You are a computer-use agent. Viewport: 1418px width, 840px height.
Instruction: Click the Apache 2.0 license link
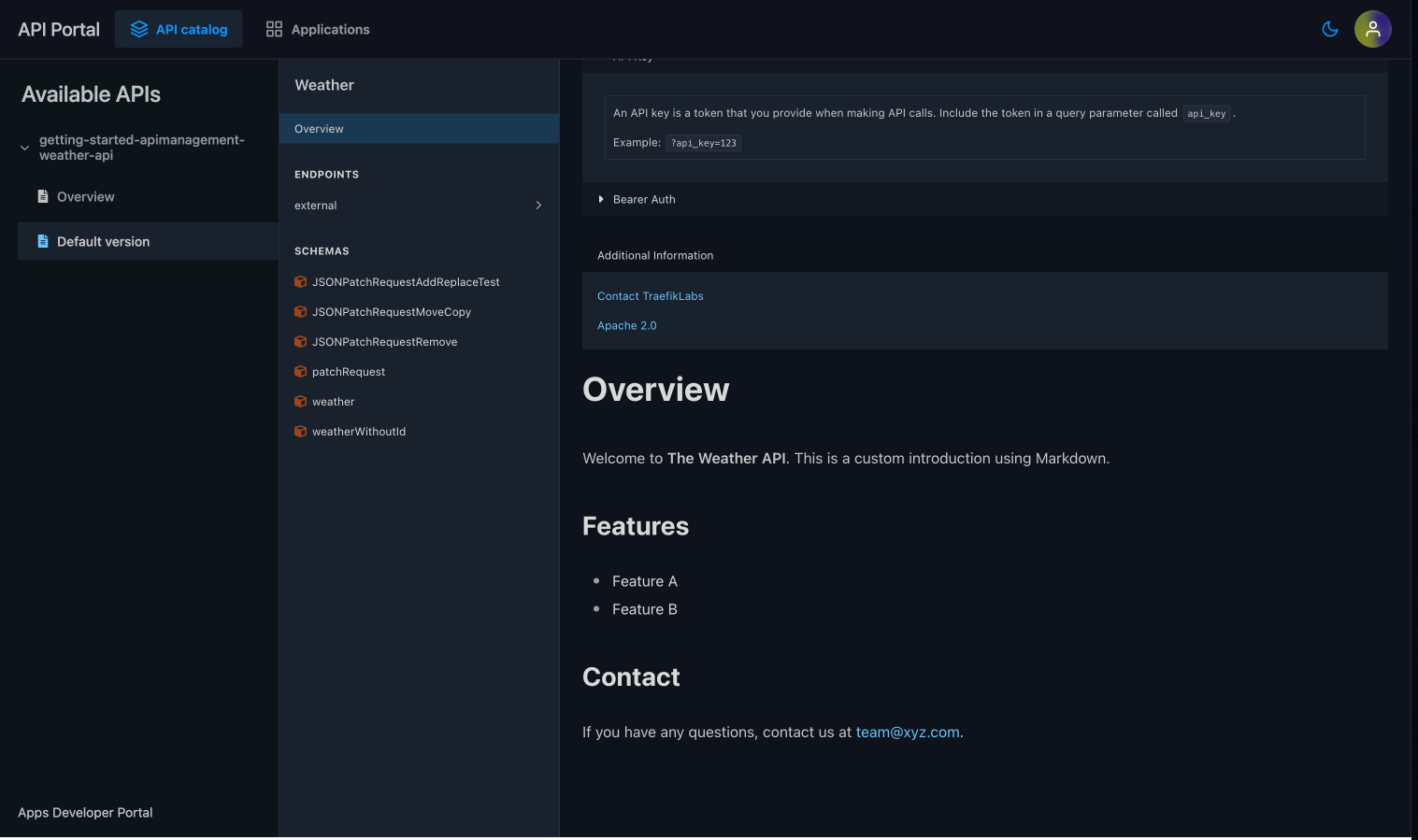627,325
